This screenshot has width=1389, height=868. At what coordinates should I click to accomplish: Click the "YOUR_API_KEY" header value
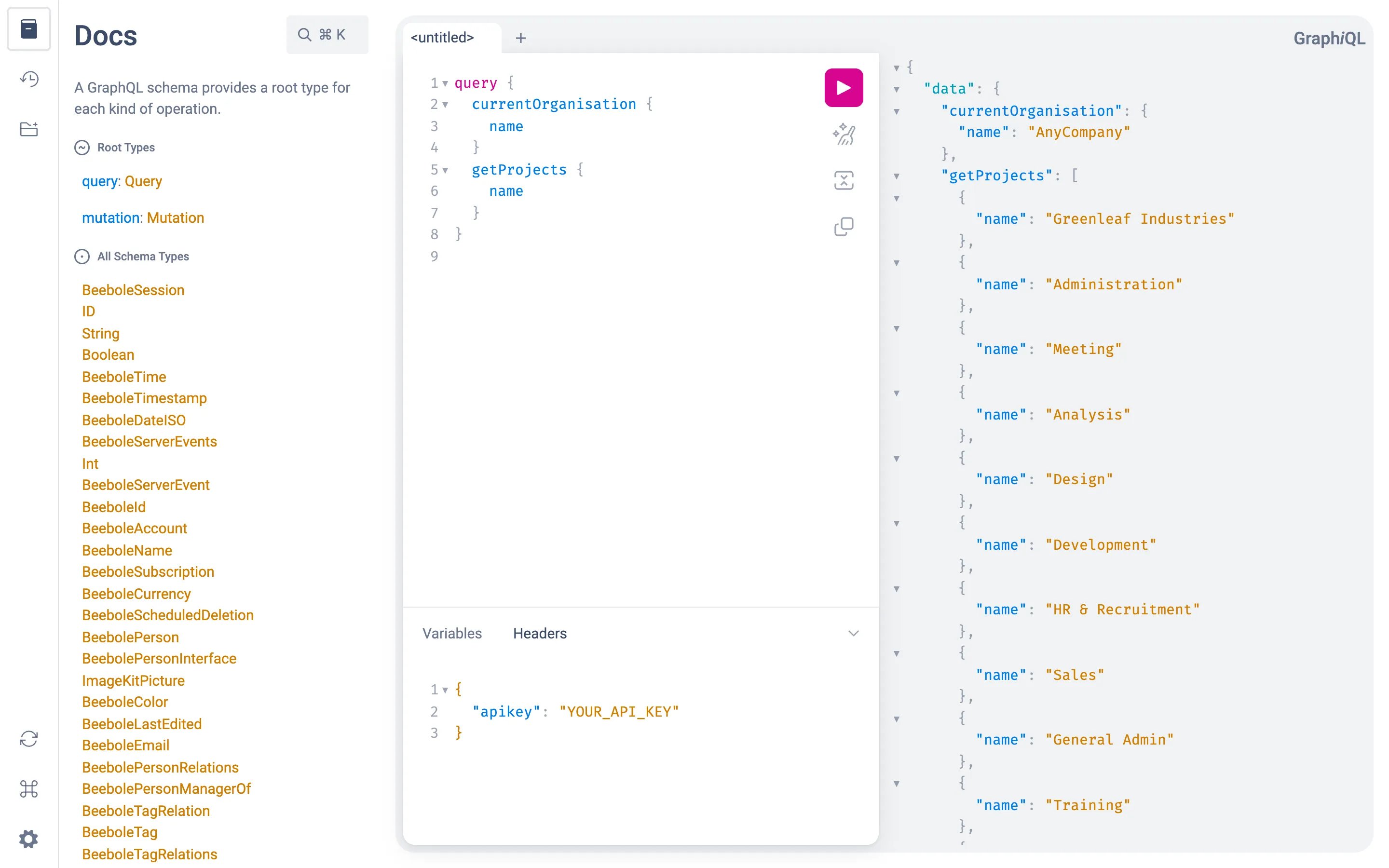[619, 712]
